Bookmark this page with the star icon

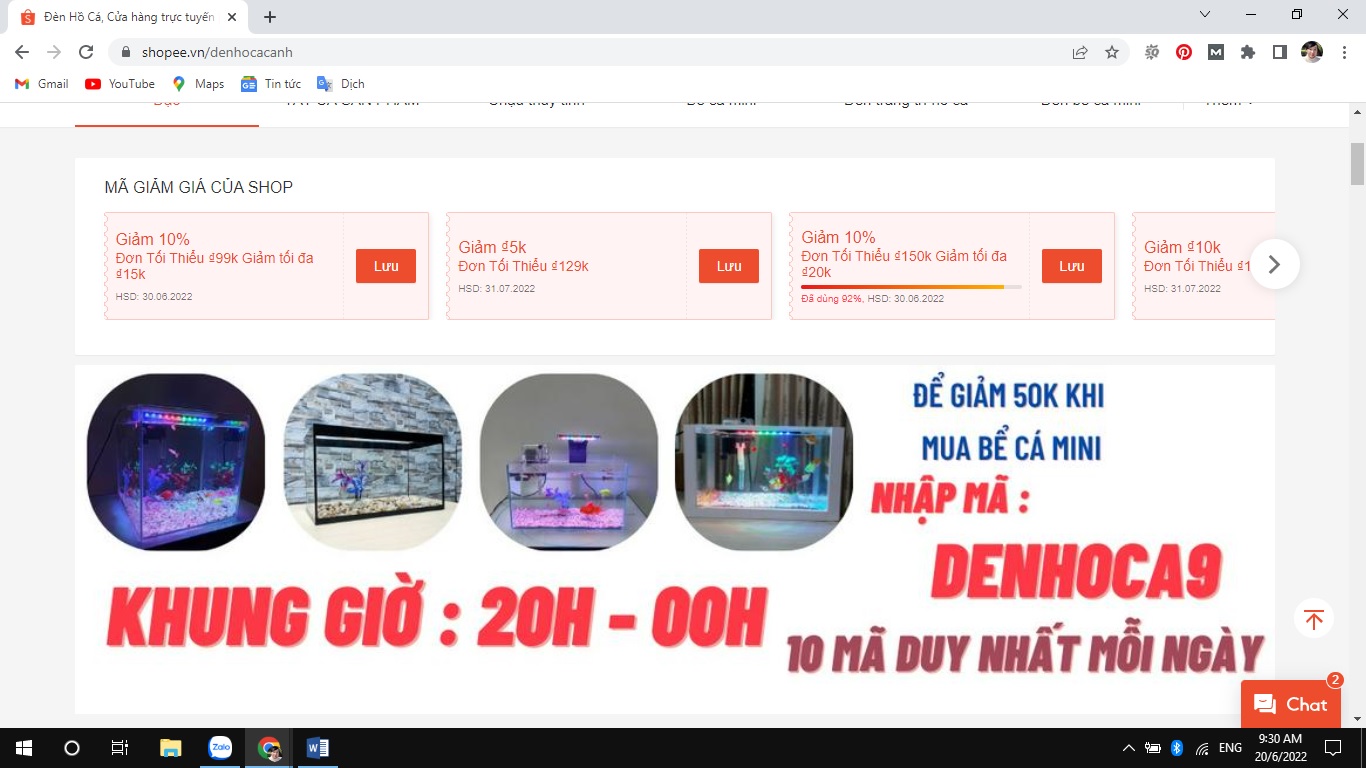[x=1112, y=53]
